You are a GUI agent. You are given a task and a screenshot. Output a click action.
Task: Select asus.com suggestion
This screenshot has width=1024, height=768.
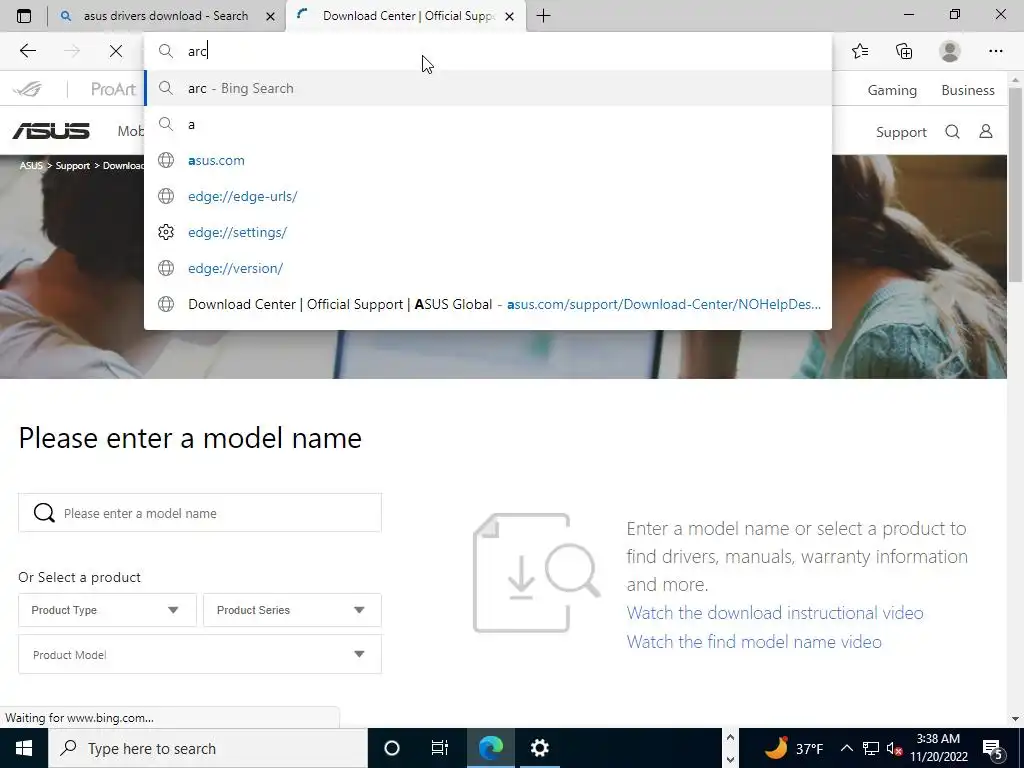pos(488,160)
